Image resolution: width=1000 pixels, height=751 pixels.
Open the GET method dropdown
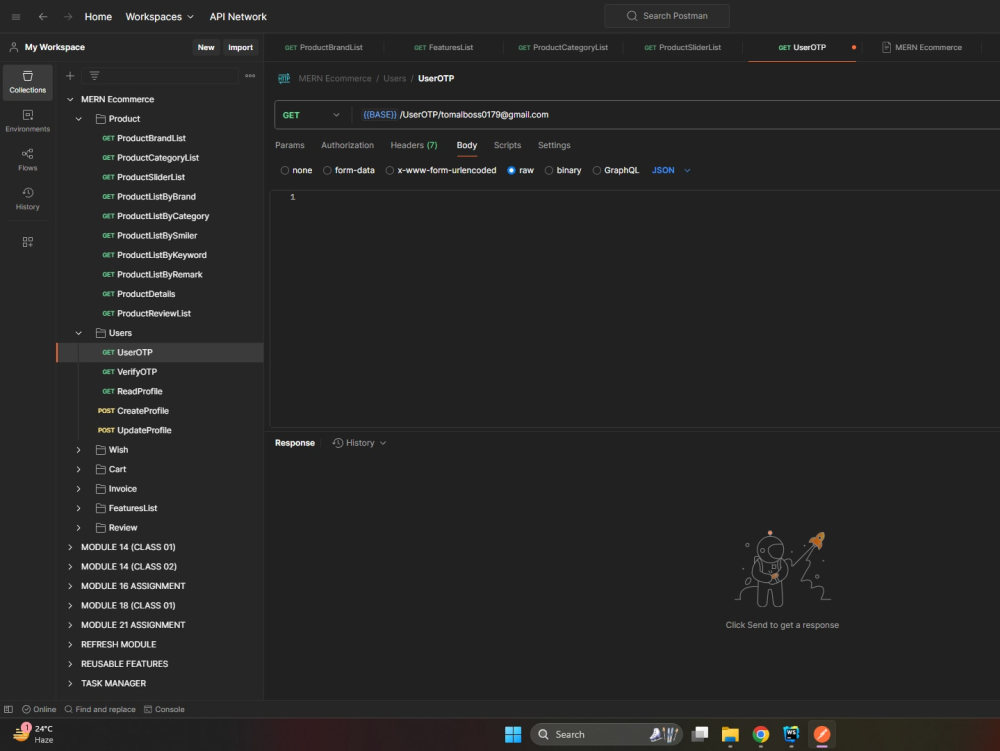(x=311, y=115)
